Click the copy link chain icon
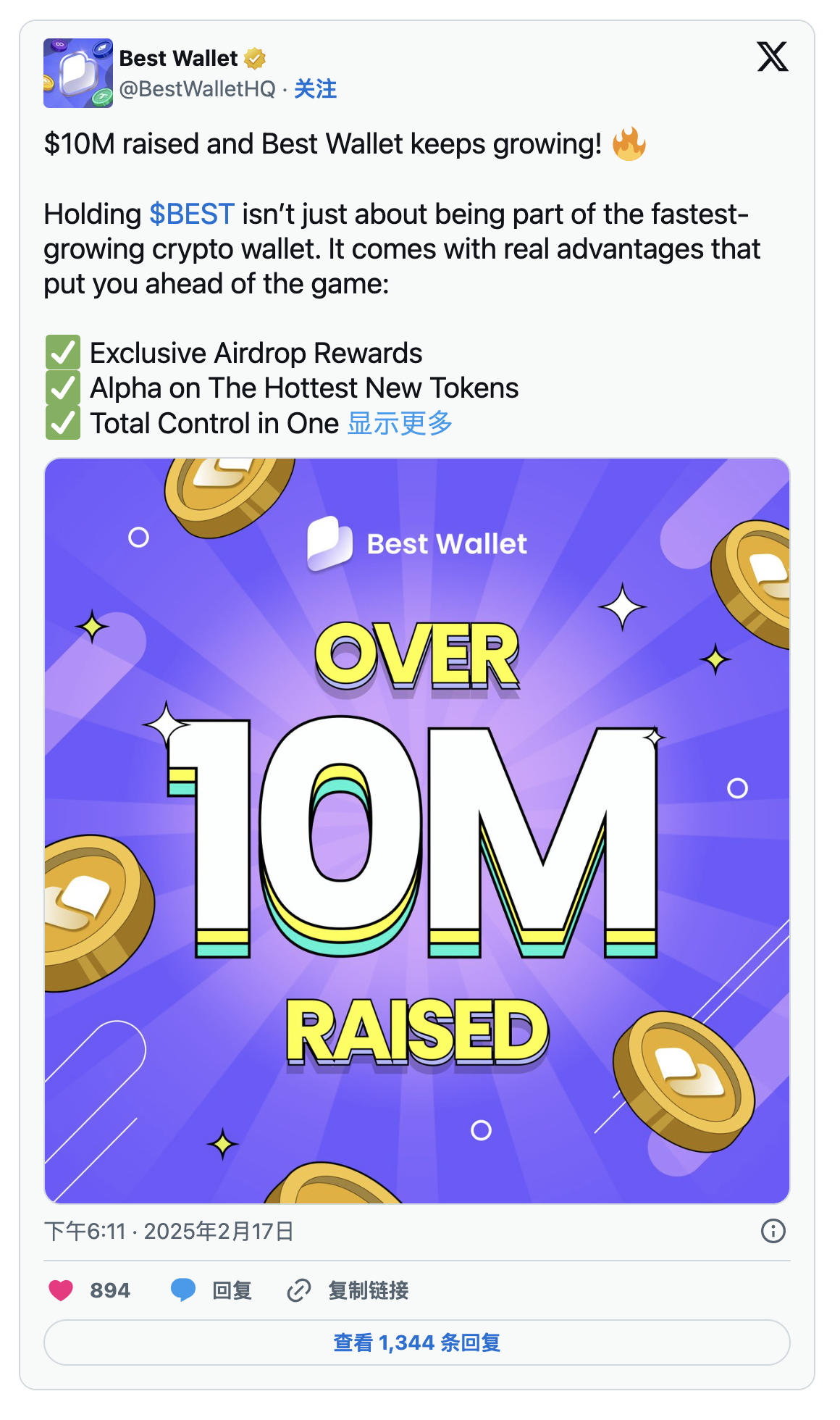Image resolution: width=840 pixels, height=1420 pixels. coord(299,1290)
